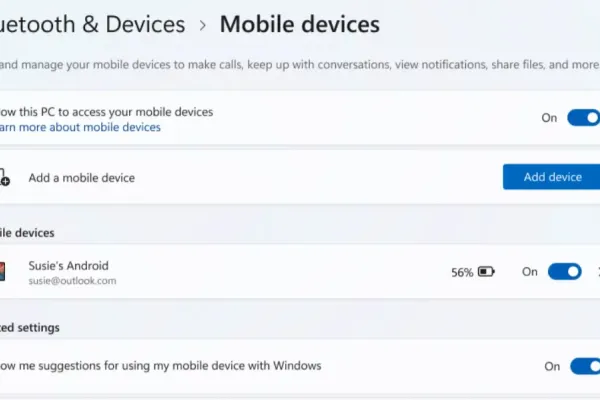The height and width of the screenshot is (400, 600).
Task: Click the Mobile devices section heading
Action: tap(27, 232)
